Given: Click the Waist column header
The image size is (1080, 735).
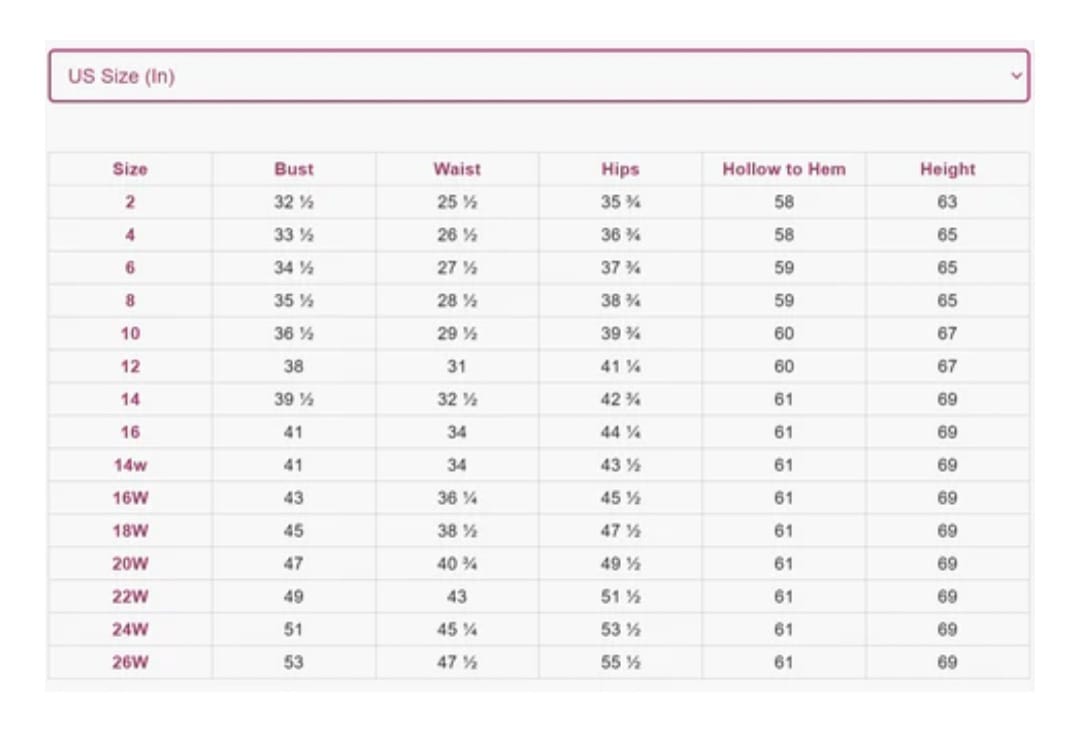Looking at the screenshot, I should coord(457,169).
